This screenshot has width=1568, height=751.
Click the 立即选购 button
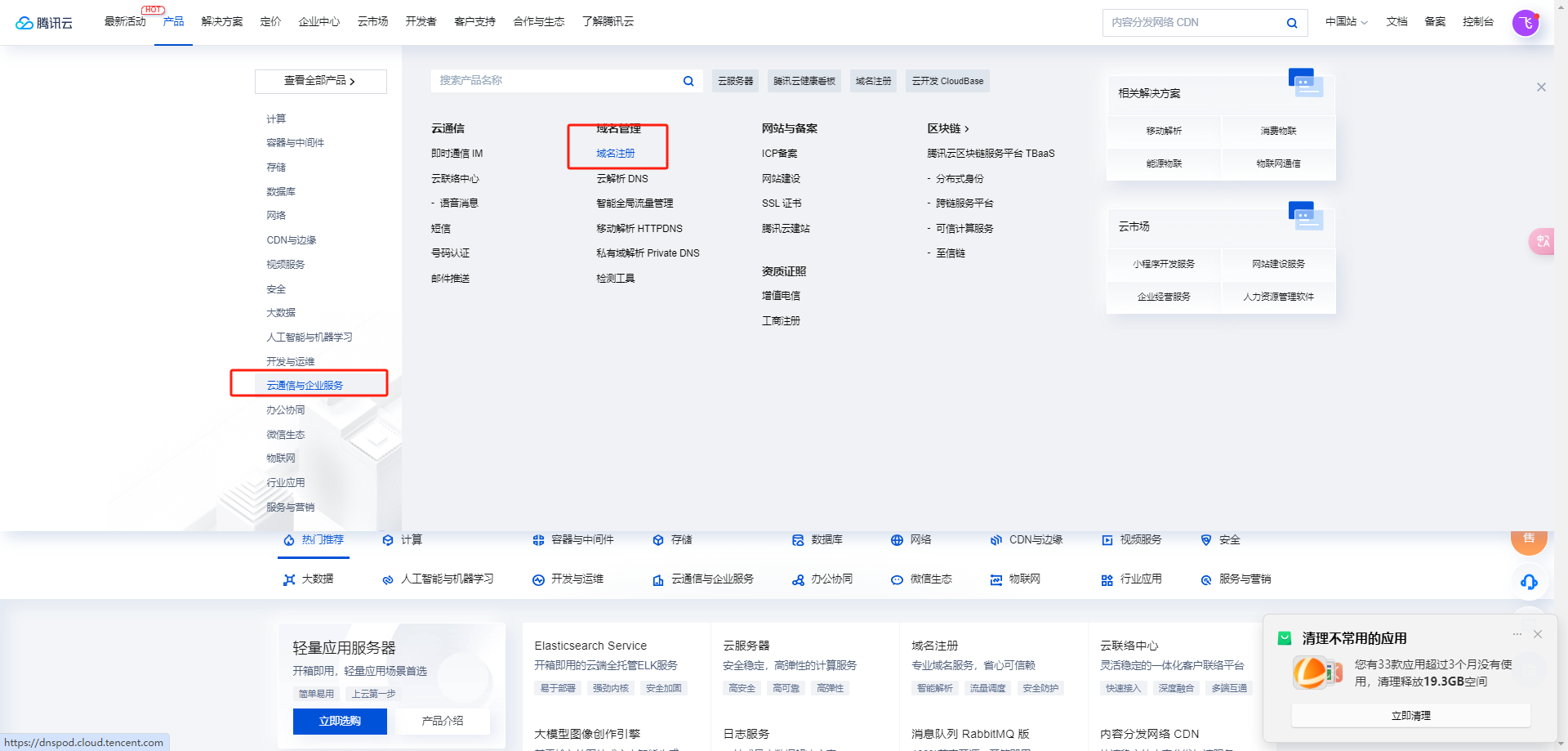click(x=340, y=721)
